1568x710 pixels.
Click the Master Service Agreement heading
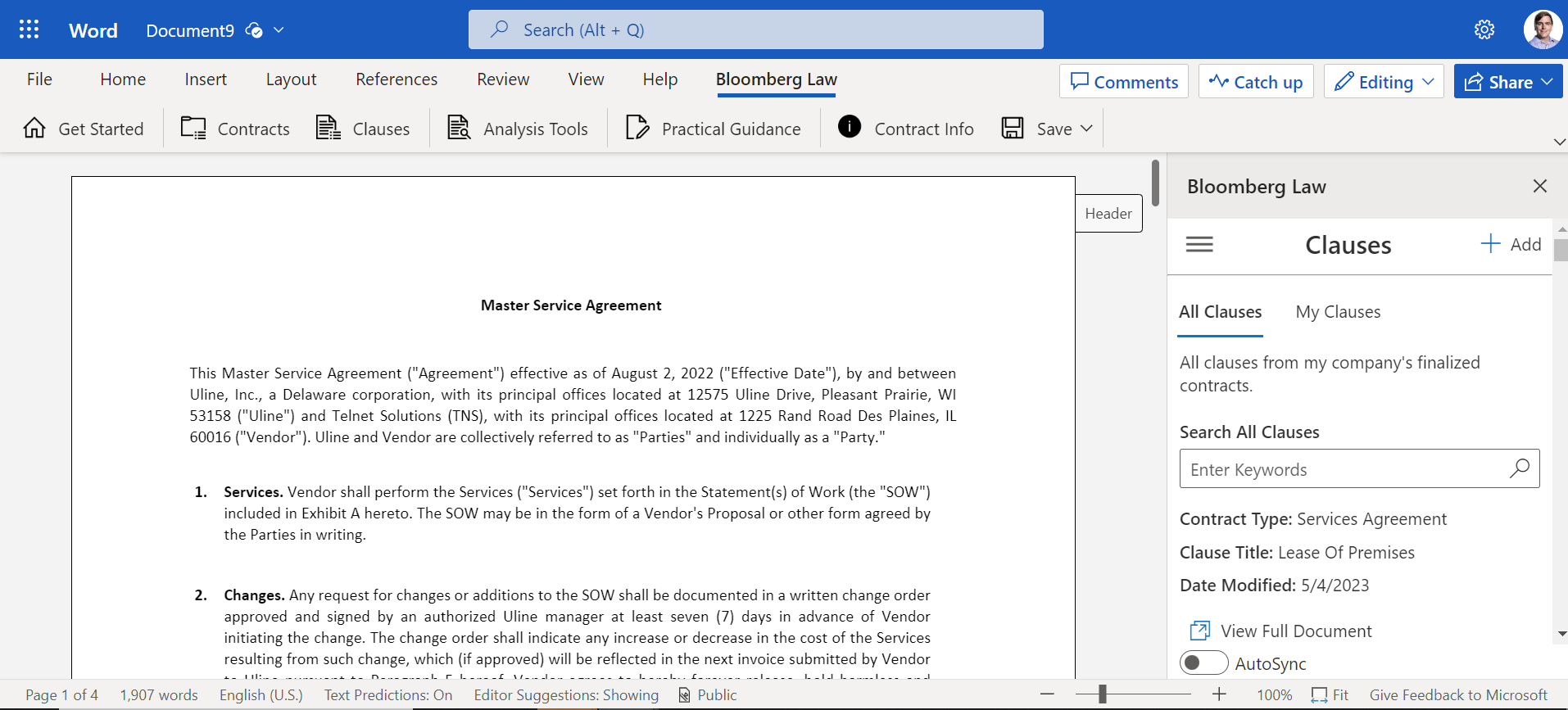click(x=571, y=305)
